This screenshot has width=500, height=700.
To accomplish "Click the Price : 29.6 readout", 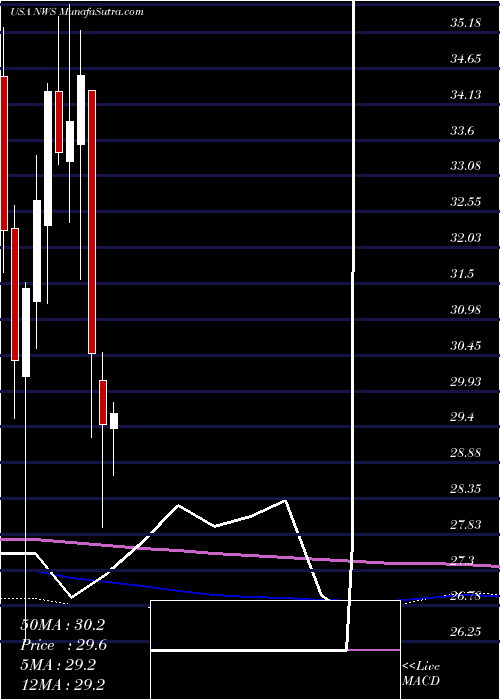I will pos(62,645).
